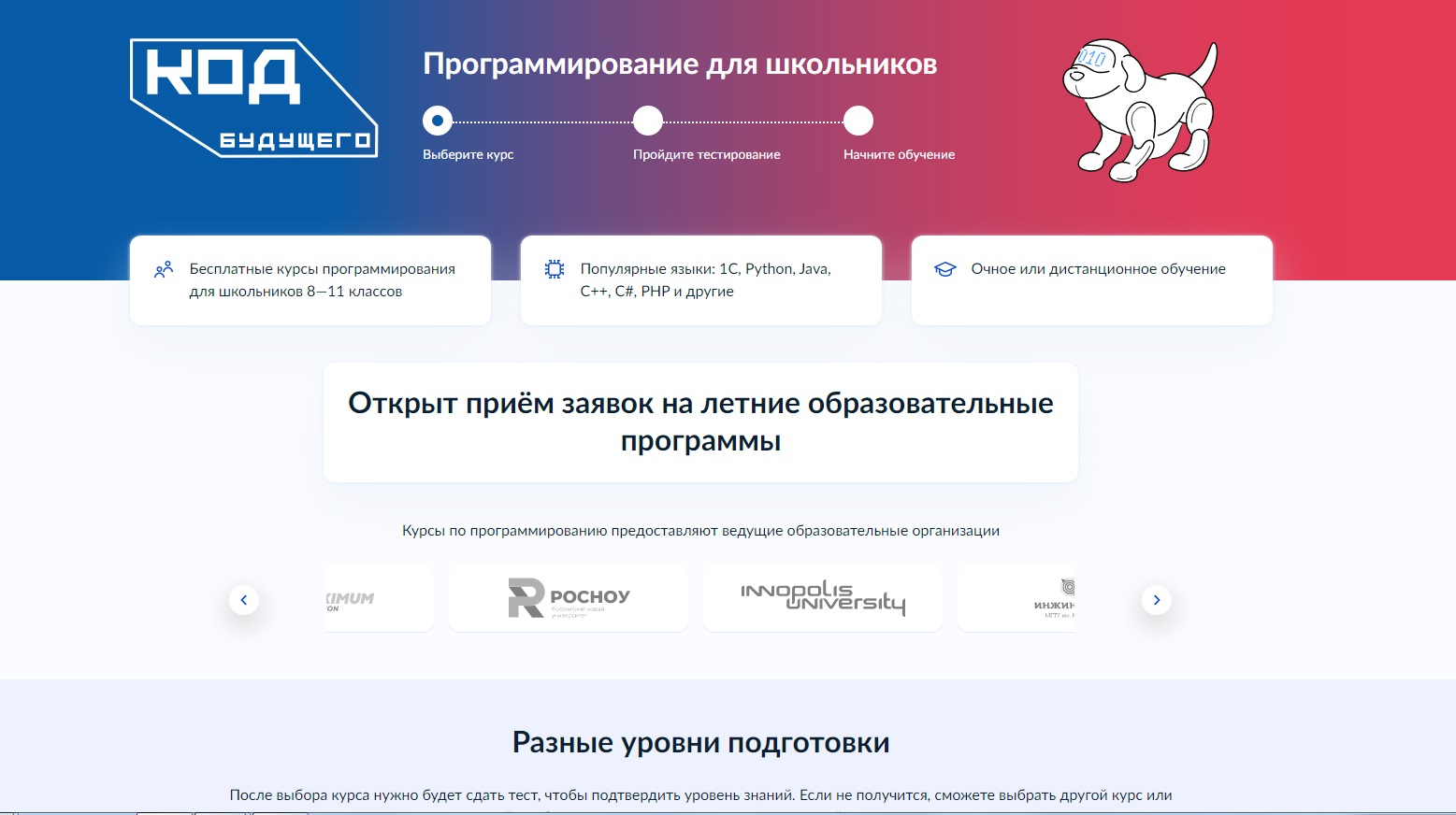This screenshot has width=1456, height=815.
Task: Open the summer programs application banner
Action: point(700,422)
